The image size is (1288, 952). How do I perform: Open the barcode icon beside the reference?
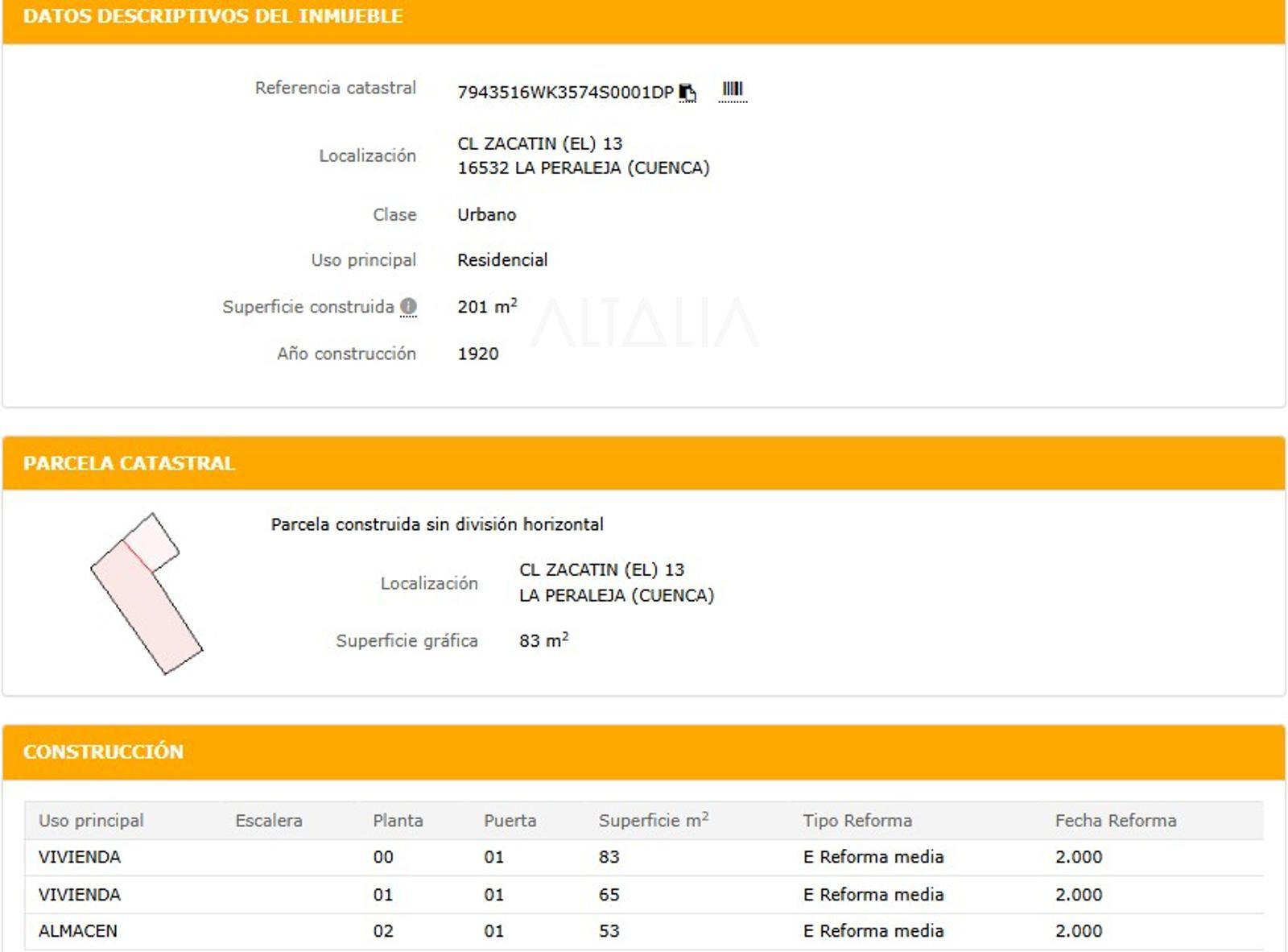point(733,89)
